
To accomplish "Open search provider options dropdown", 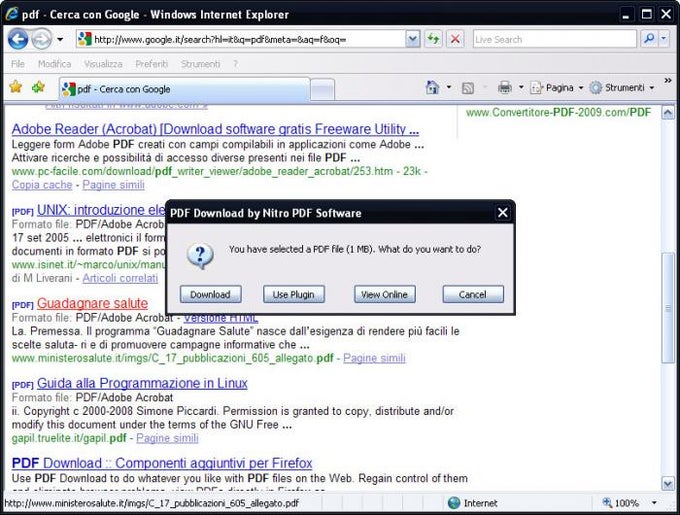I will click(x=664, y=39).
